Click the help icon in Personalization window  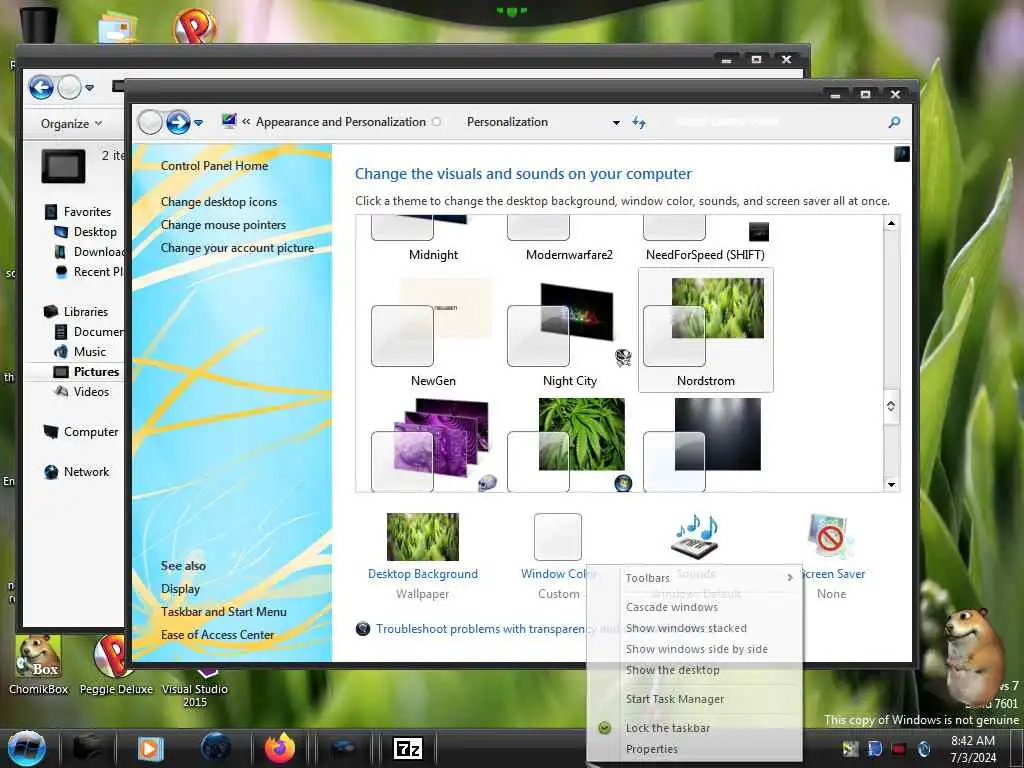pyautogui.click(x=901, y=154)
